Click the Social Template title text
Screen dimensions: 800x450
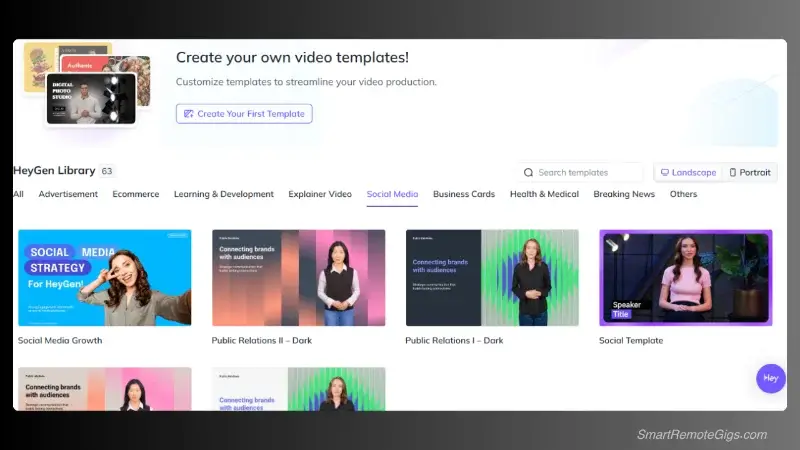click(x=631, y=340)
